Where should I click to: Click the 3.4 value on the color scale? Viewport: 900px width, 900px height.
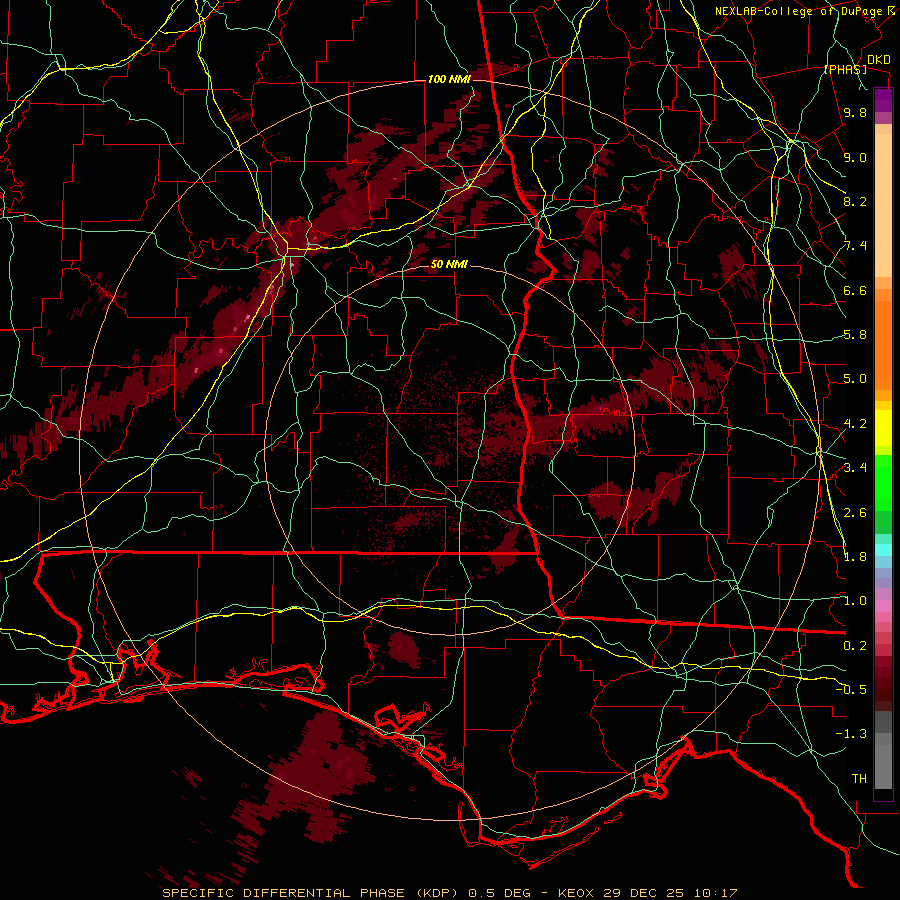pos(855,468)
